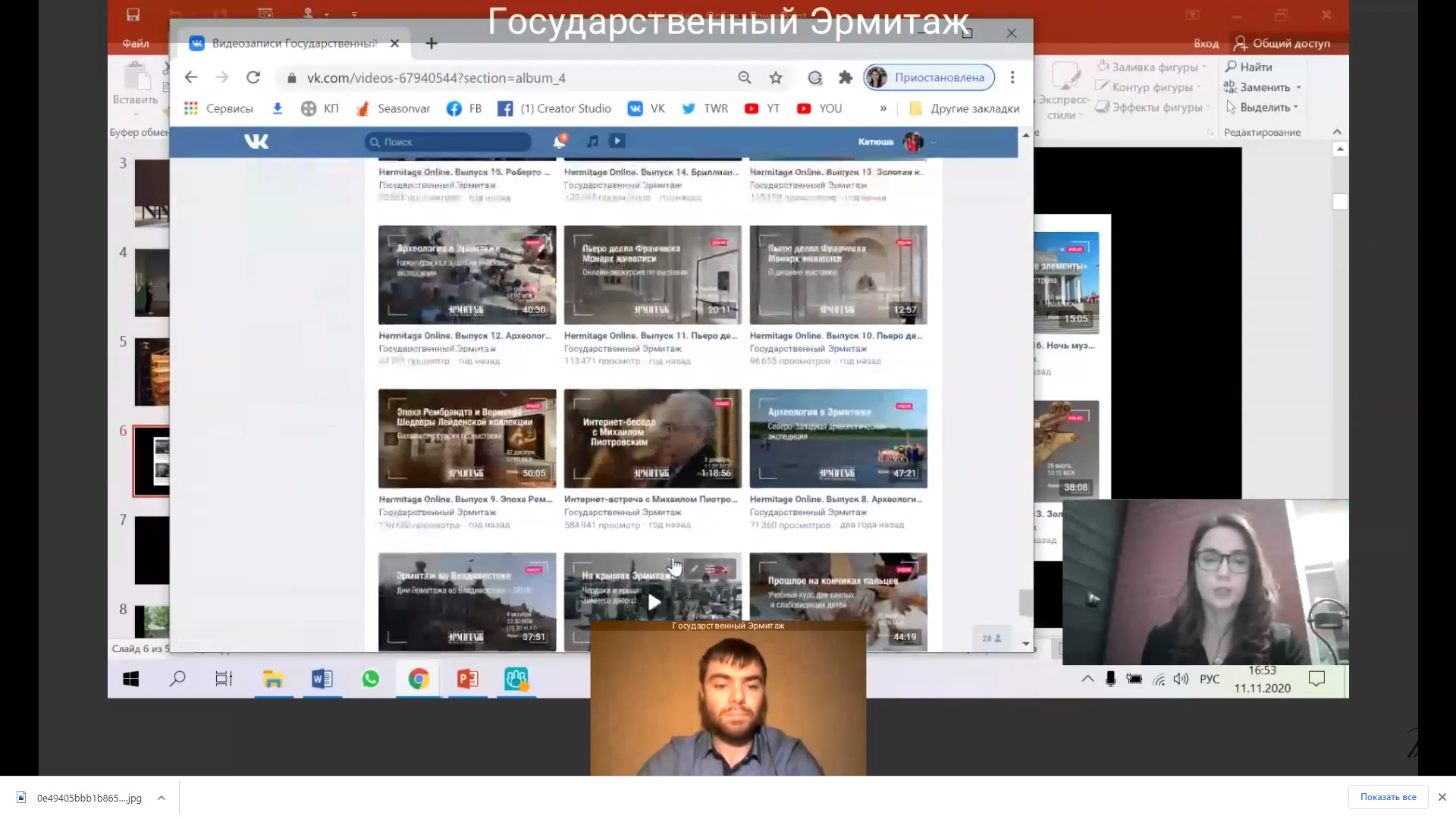Click the Приостановлена profile button
The image size is (1456, 819).
coord(929,77)
